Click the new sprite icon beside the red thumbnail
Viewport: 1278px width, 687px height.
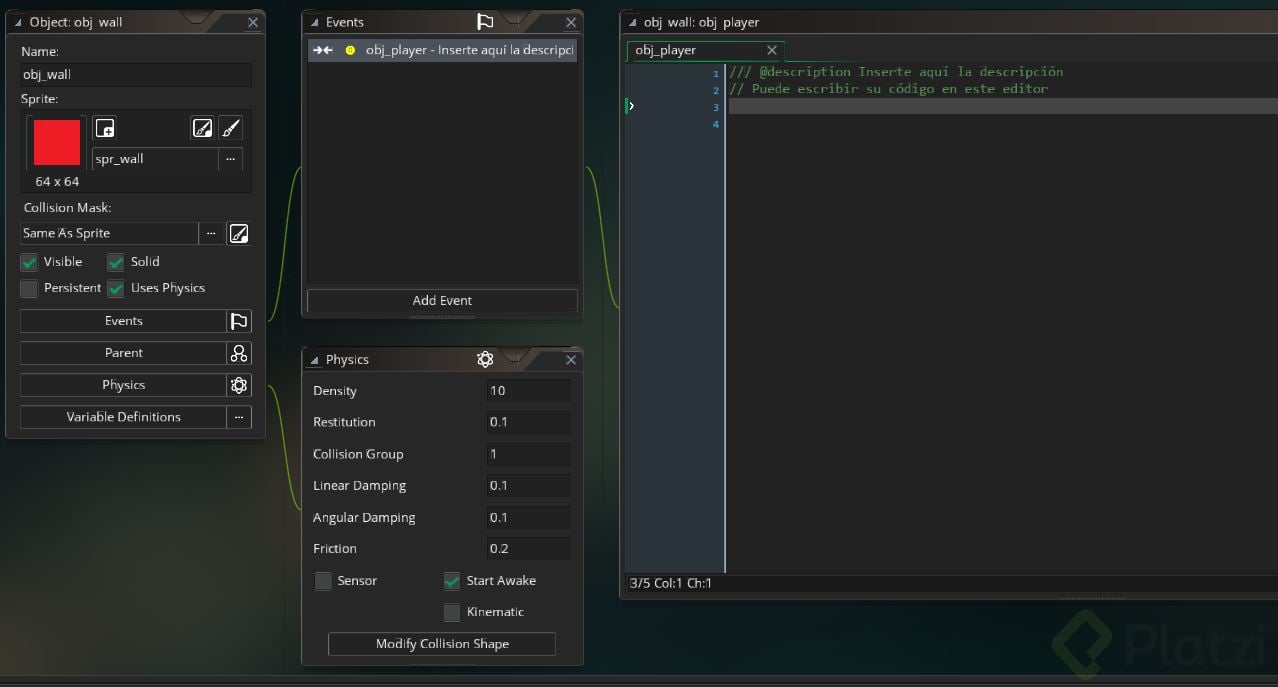[x=105, y=128]
